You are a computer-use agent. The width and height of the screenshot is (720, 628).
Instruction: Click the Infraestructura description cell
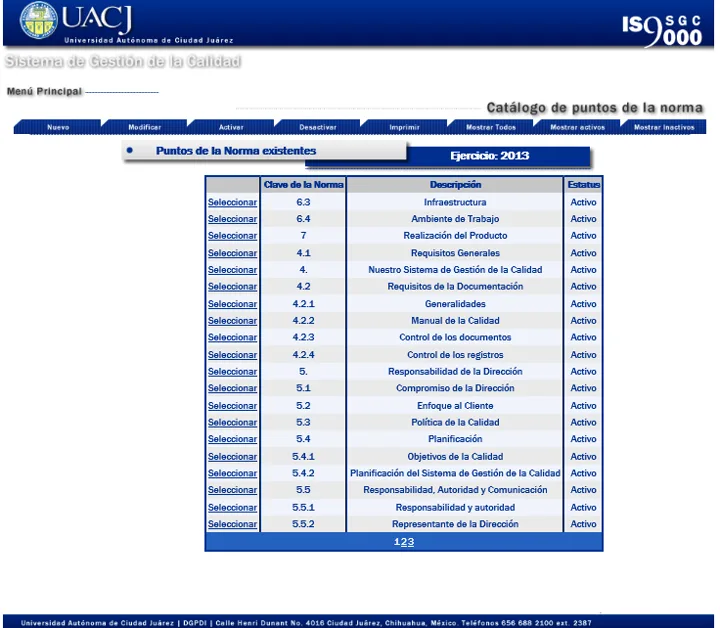coord(455,202)
